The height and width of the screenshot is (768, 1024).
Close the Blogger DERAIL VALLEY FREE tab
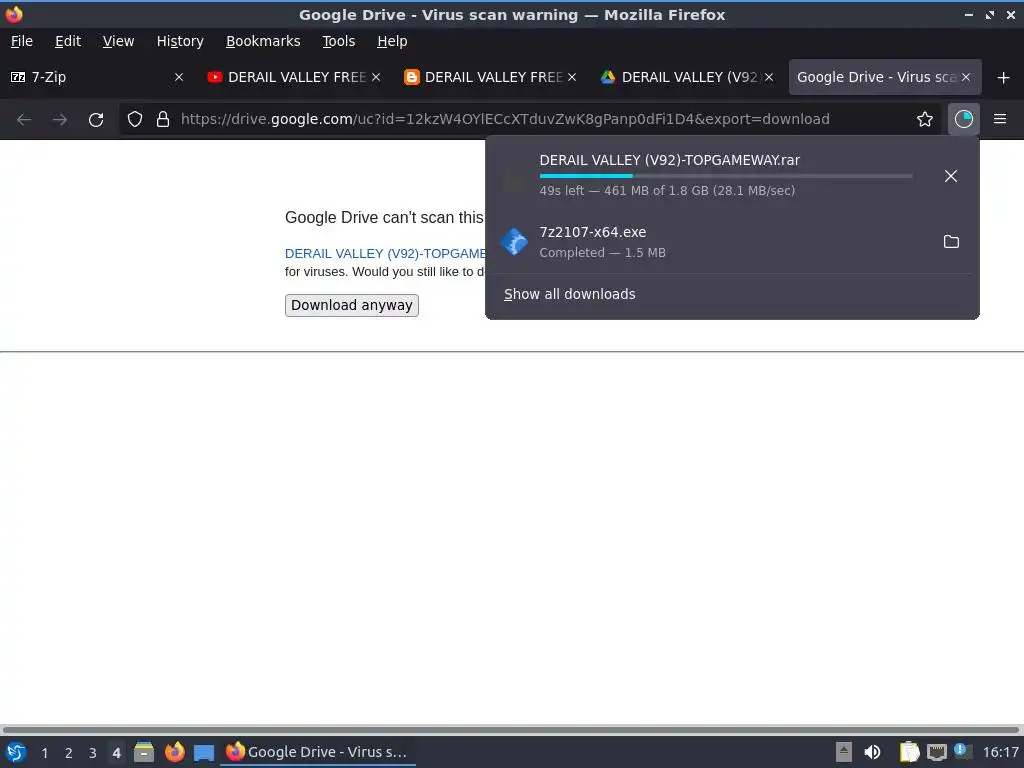click(x=572, y=77)
